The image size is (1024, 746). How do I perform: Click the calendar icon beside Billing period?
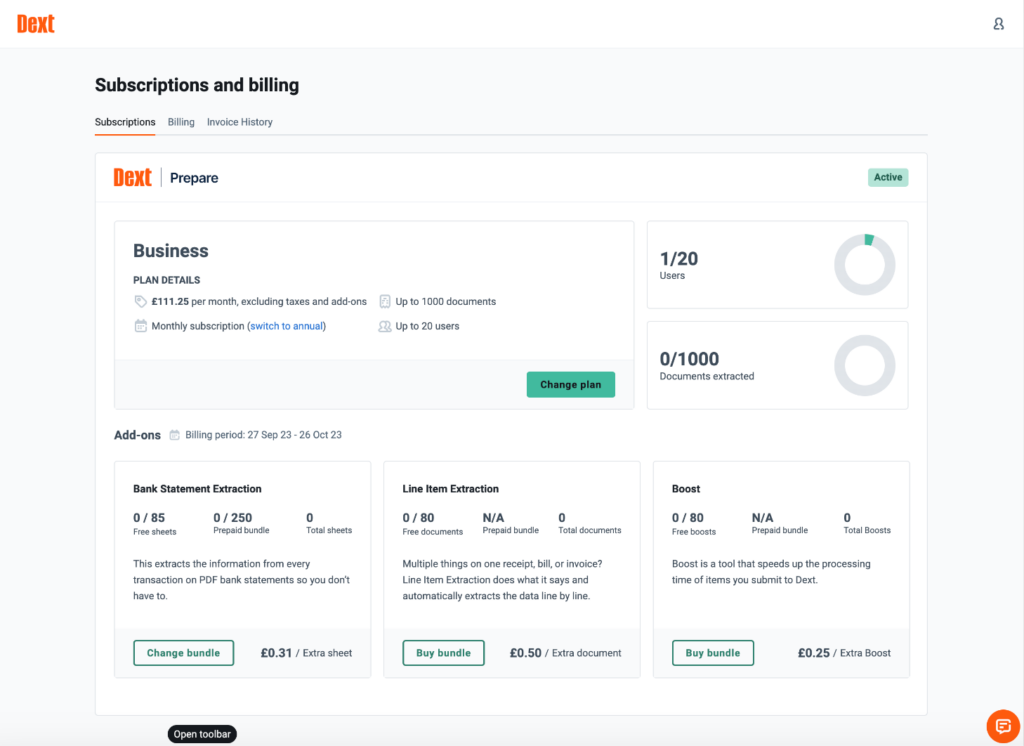(x=174, y=435)
